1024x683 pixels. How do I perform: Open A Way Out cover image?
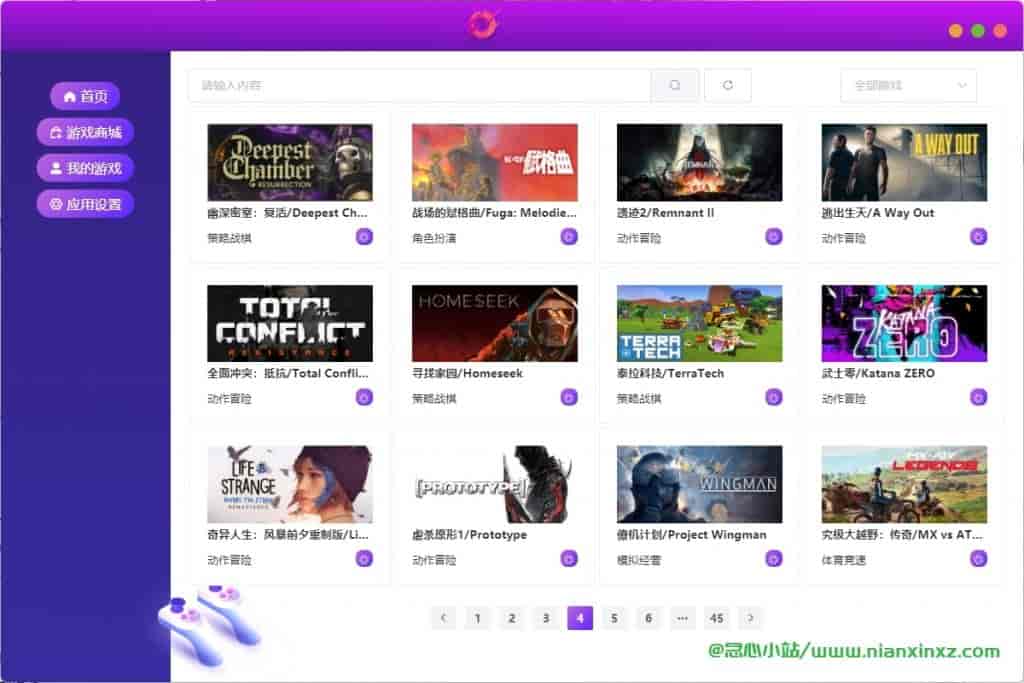click(904, 163)
